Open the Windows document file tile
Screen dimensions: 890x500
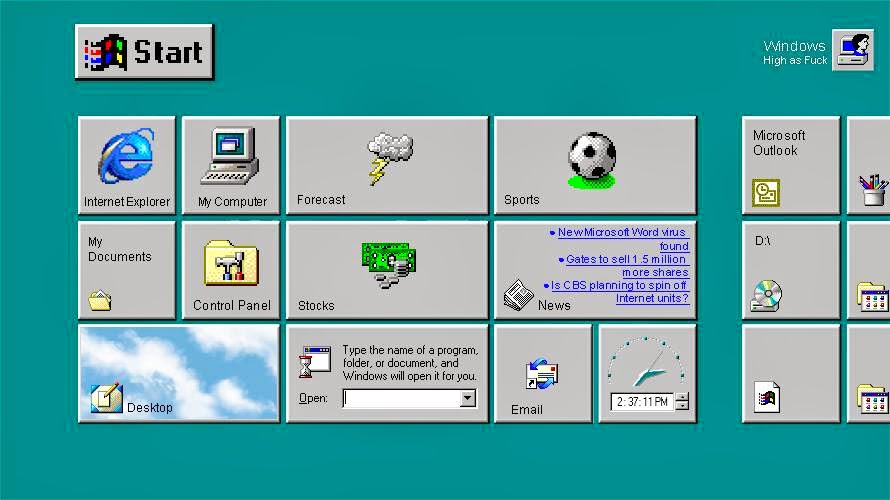[x=791, y=374]
